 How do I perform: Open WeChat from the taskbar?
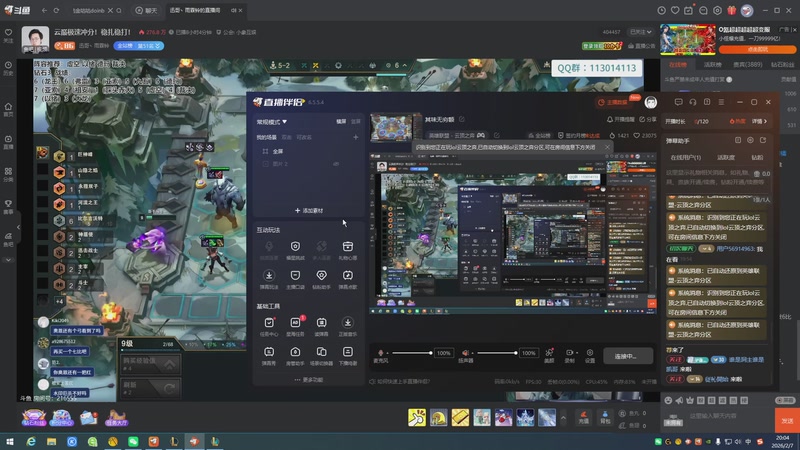[133, 441]
